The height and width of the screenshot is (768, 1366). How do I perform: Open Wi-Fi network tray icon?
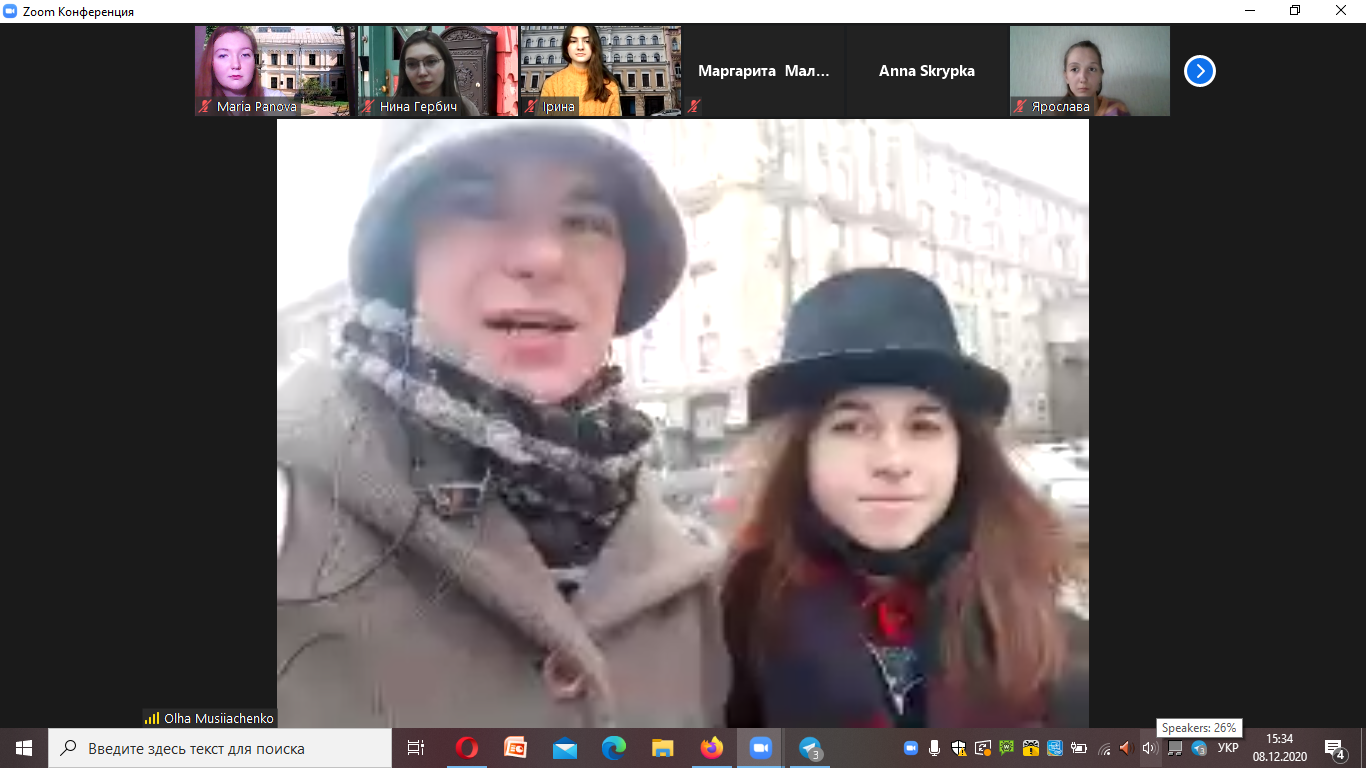coord(1104,748)
